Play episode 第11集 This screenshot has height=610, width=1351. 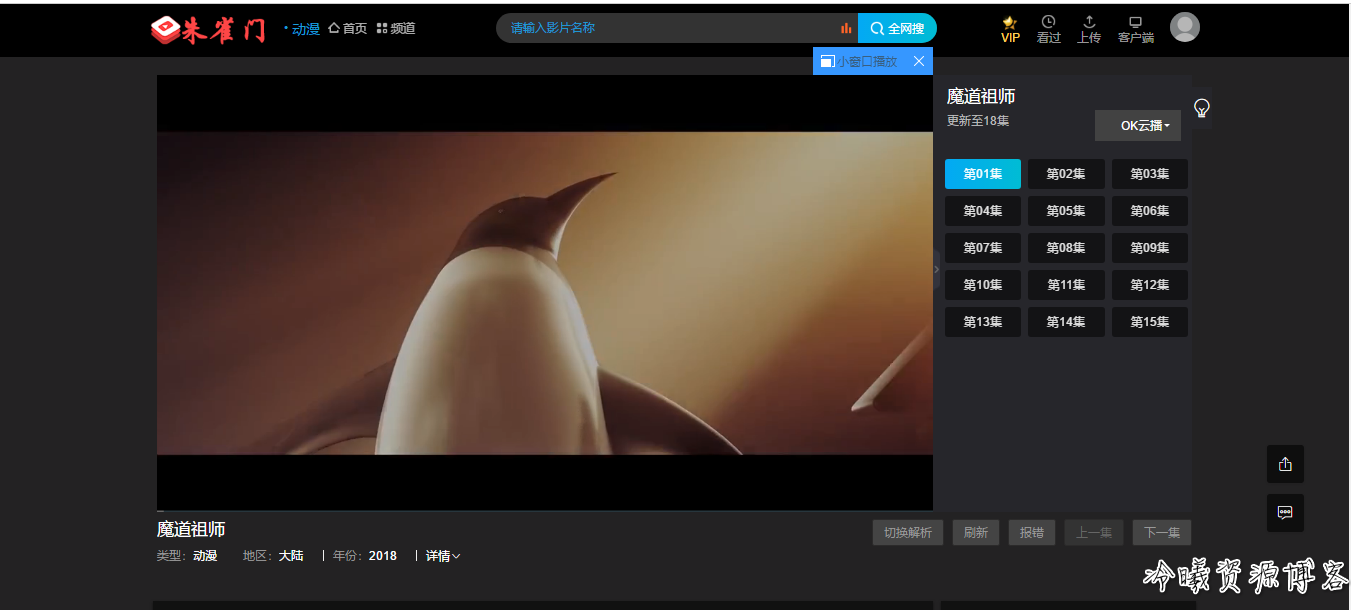(1066, 285)
